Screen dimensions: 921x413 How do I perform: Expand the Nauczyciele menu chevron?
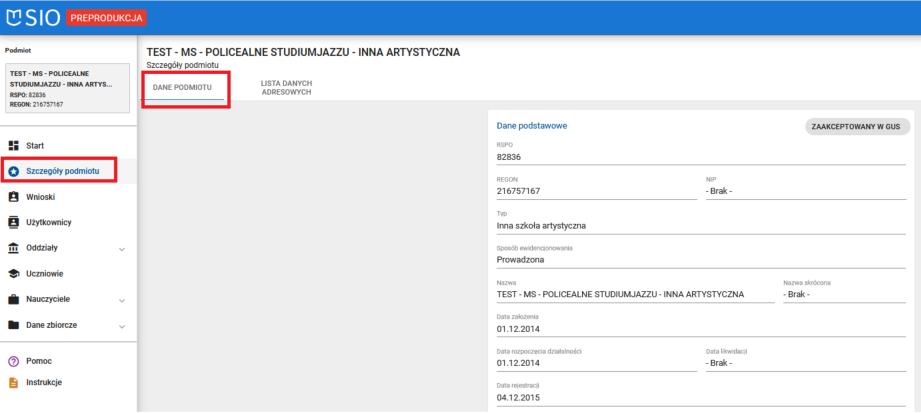click(122, 299)
